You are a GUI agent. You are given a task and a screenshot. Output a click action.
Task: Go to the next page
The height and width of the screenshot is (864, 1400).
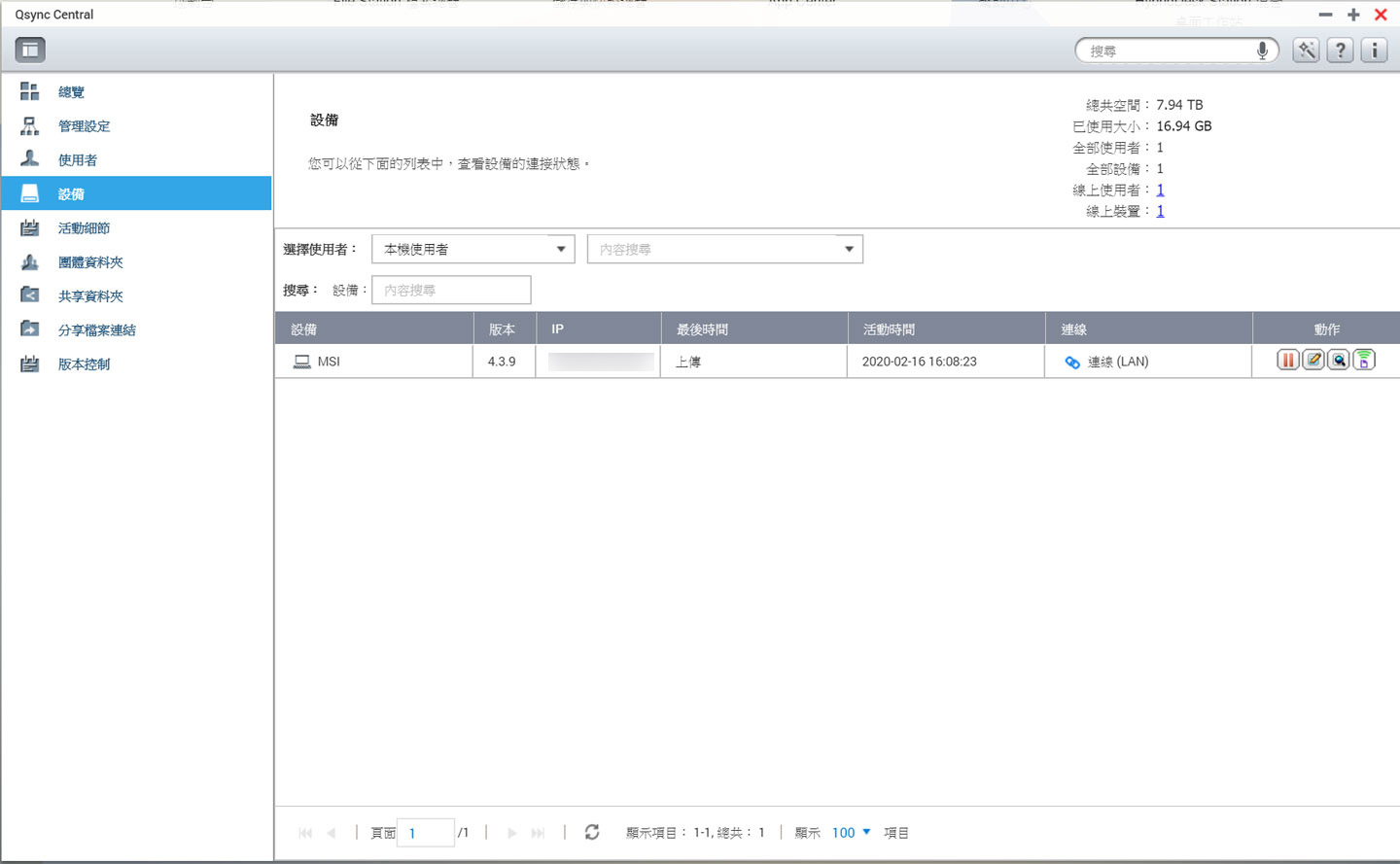[x=511, y=833]
